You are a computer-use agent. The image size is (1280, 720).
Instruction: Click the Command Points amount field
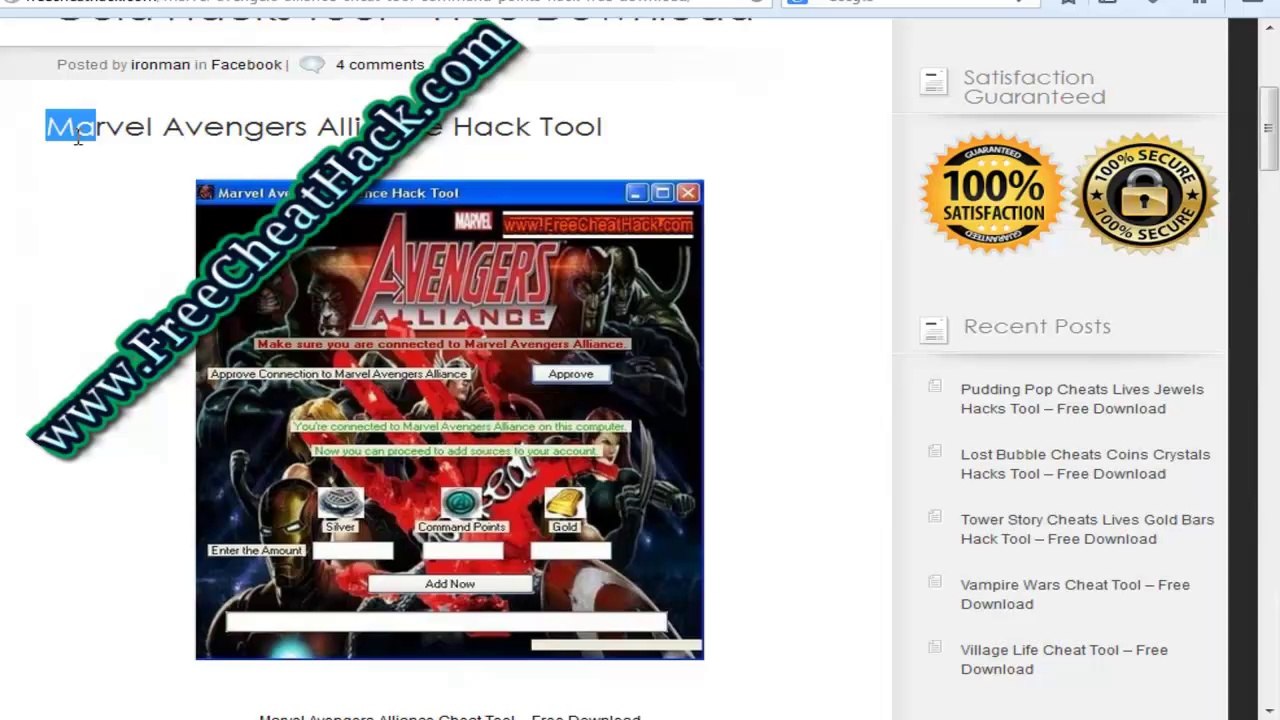(463, 551)
